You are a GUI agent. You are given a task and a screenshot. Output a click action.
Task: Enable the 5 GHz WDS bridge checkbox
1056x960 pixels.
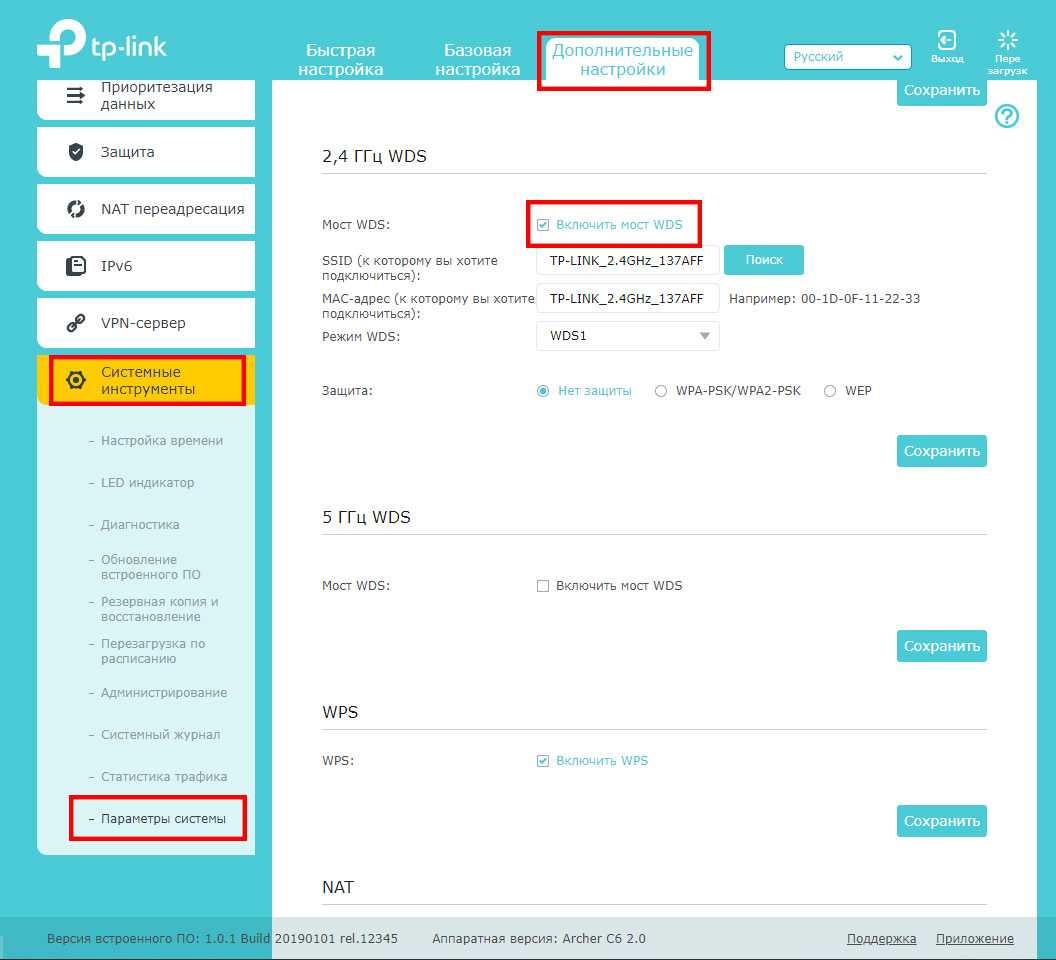(x=543, y=586)
